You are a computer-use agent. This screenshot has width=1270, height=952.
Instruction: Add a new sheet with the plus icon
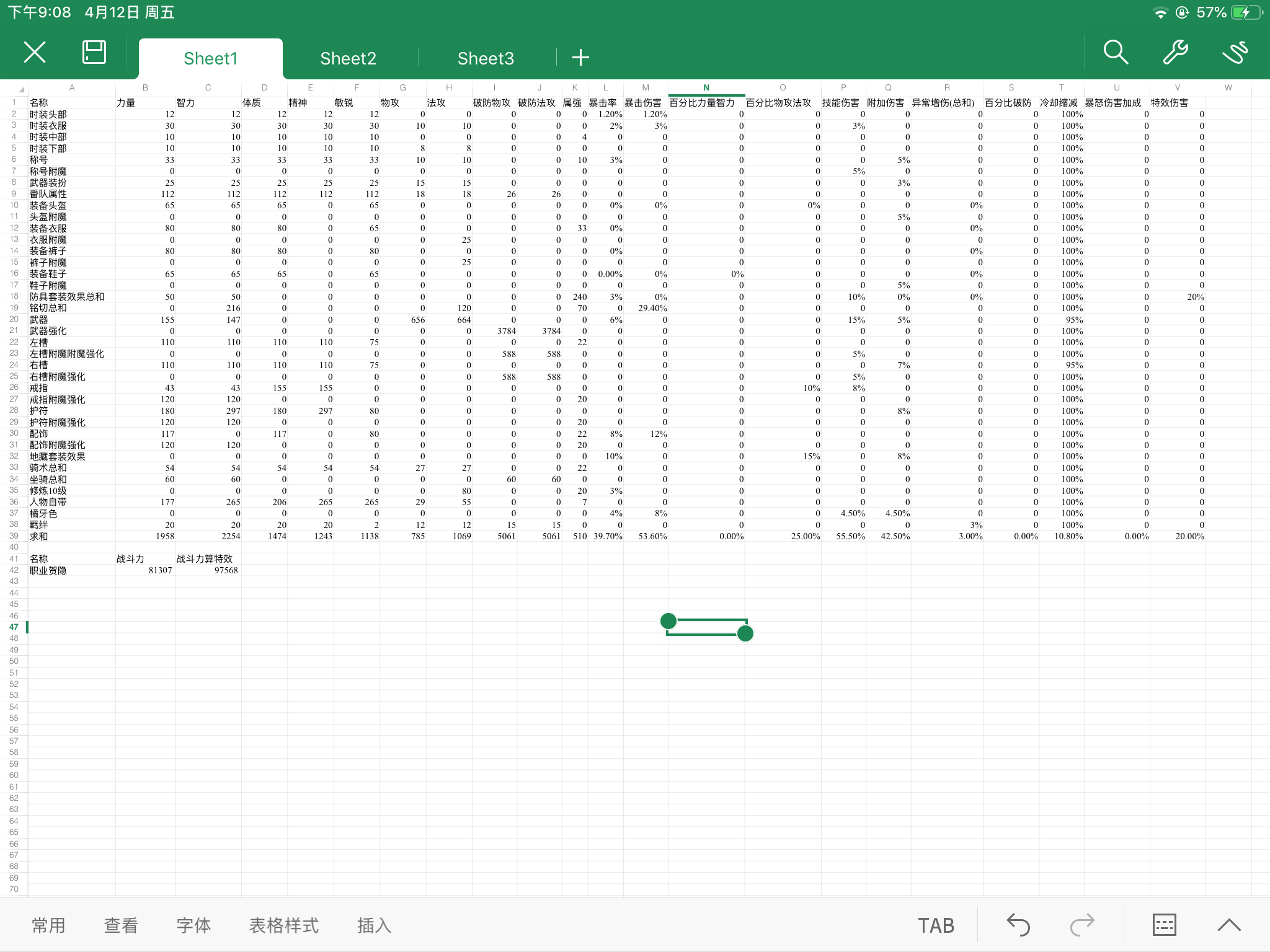(x=580, y=58)
